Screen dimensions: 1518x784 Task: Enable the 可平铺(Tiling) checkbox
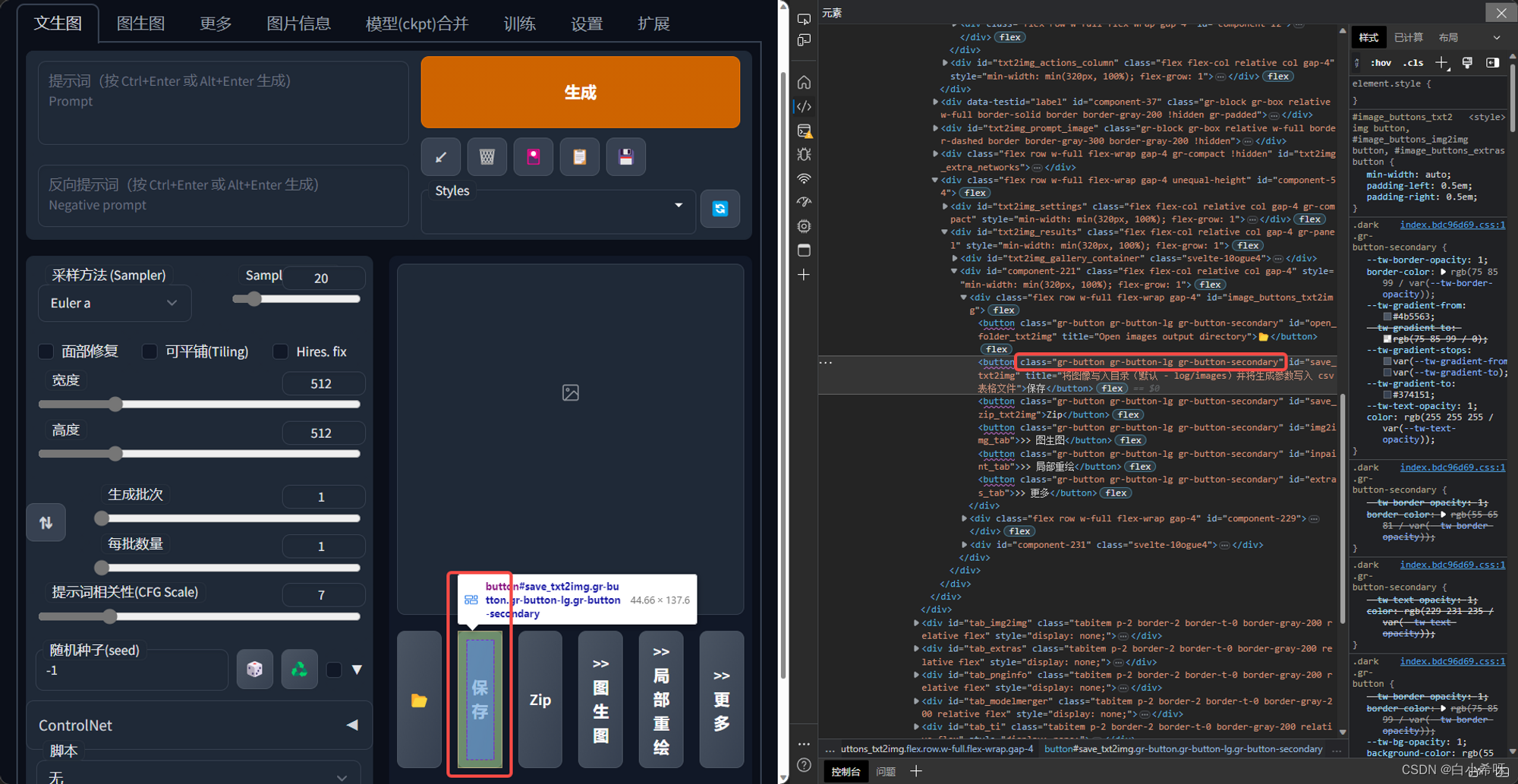(x=150, y=351)
